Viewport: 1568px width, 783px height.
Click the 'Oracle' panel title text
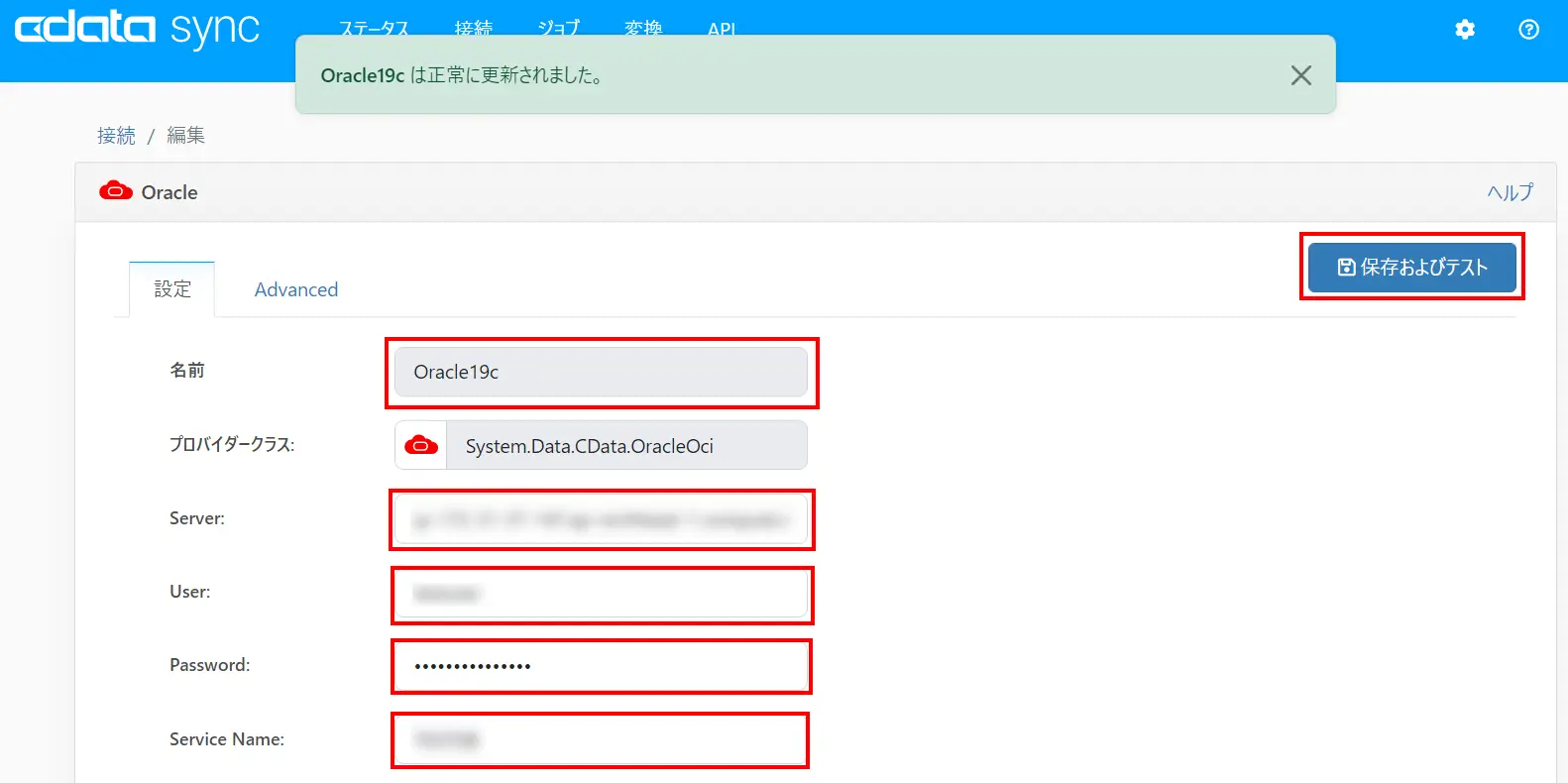tap(169, 192)
